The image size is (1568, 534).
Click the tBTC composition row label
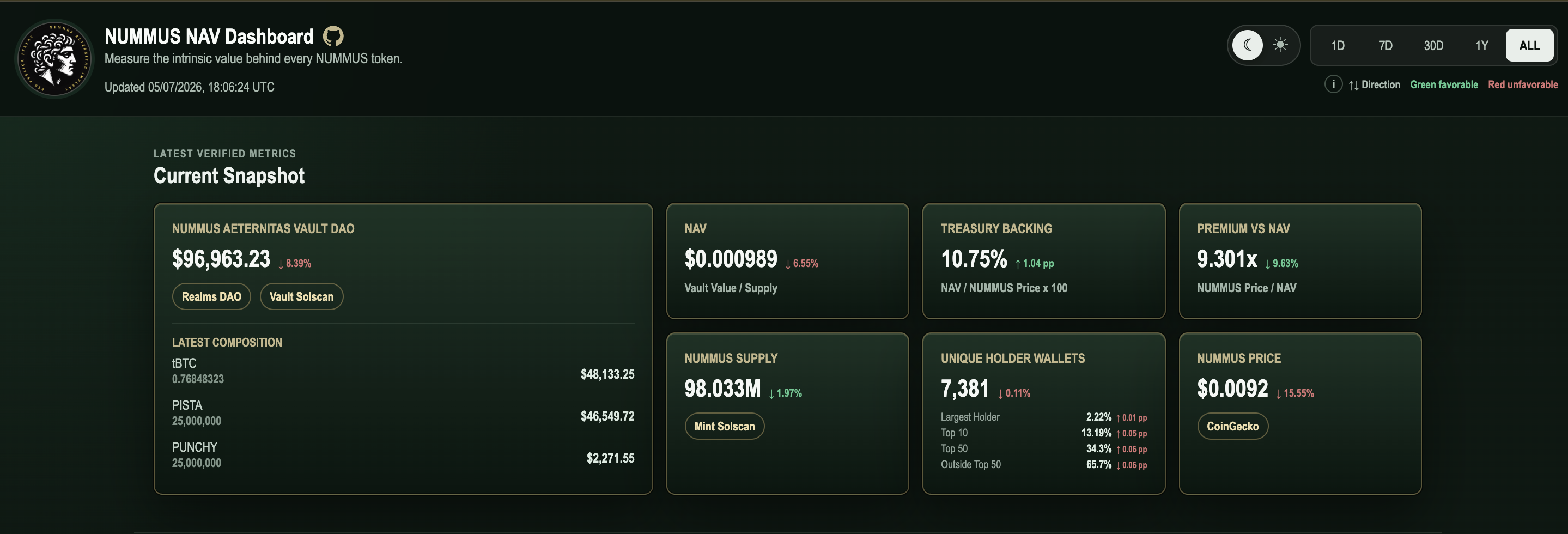coord(184,363)
